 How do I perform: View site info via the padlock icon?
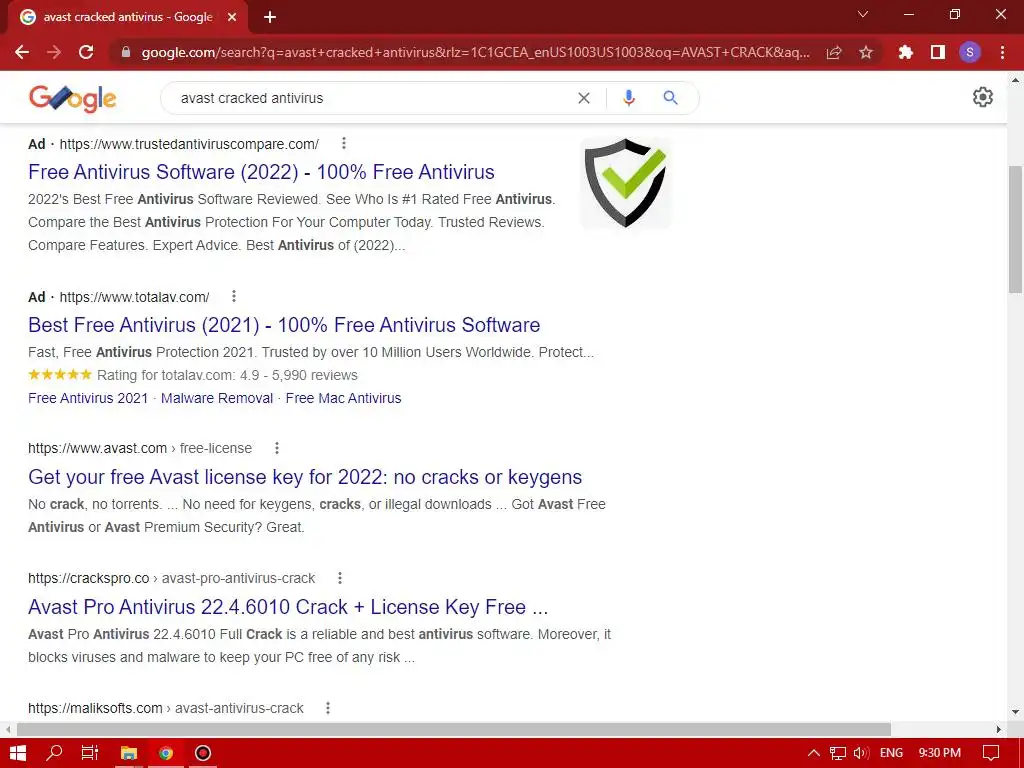pyautogui.click(x=126, y=52)
